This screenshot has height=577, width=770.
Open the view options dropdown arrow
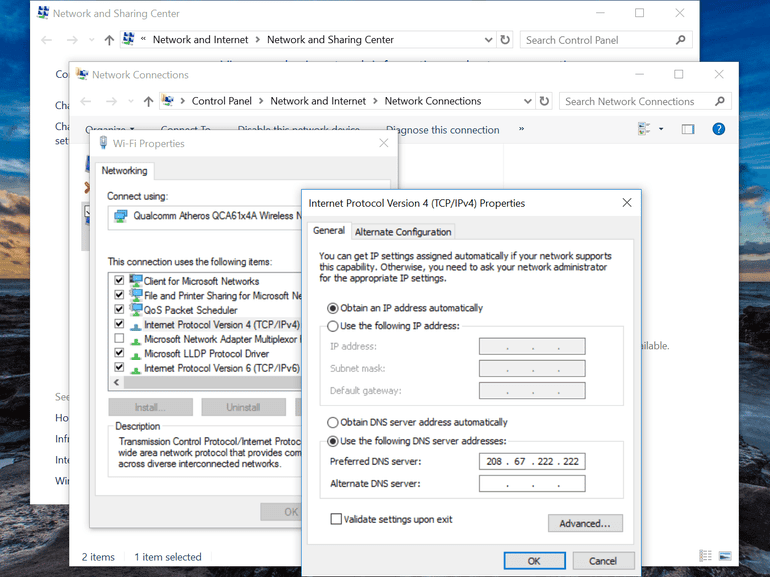tap(661, 129)
